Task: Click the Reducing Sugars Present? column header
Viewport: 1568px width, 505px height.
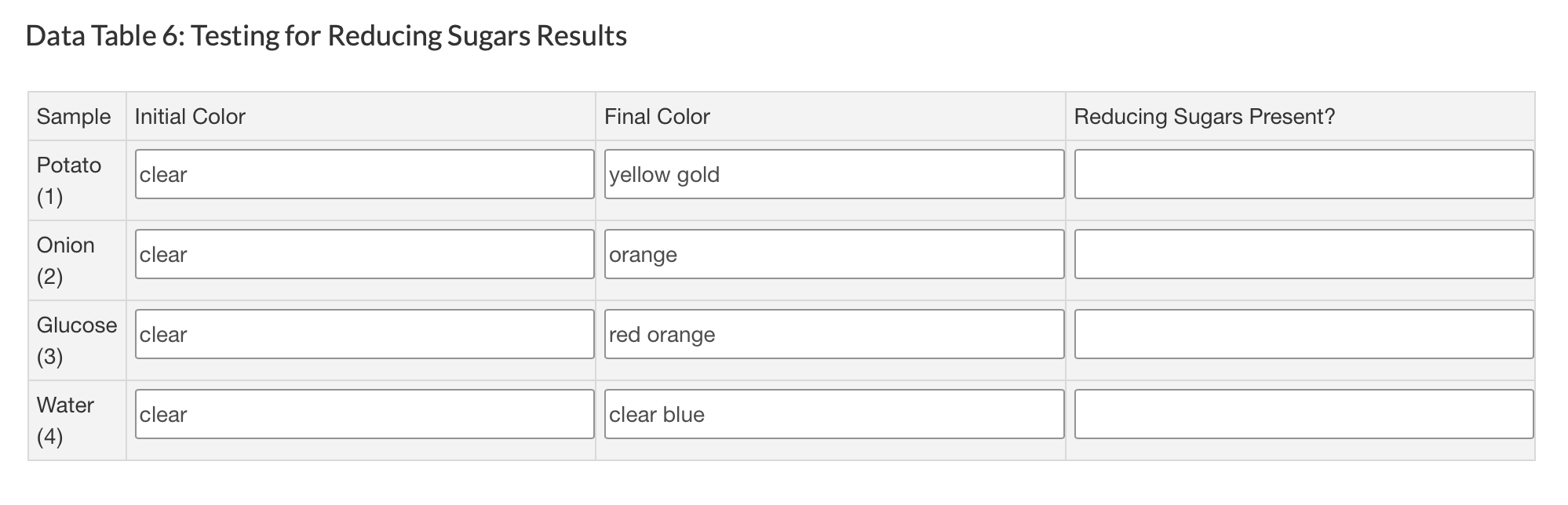Action: [1204, 117]
